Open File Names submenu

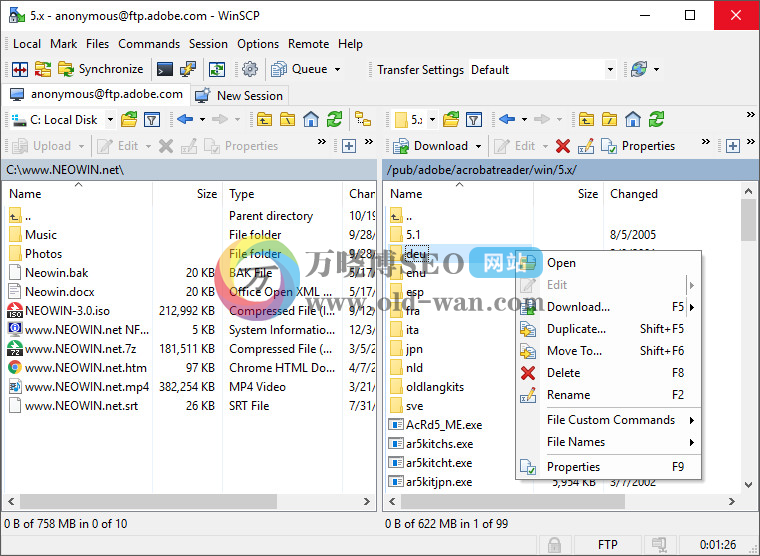608,442
